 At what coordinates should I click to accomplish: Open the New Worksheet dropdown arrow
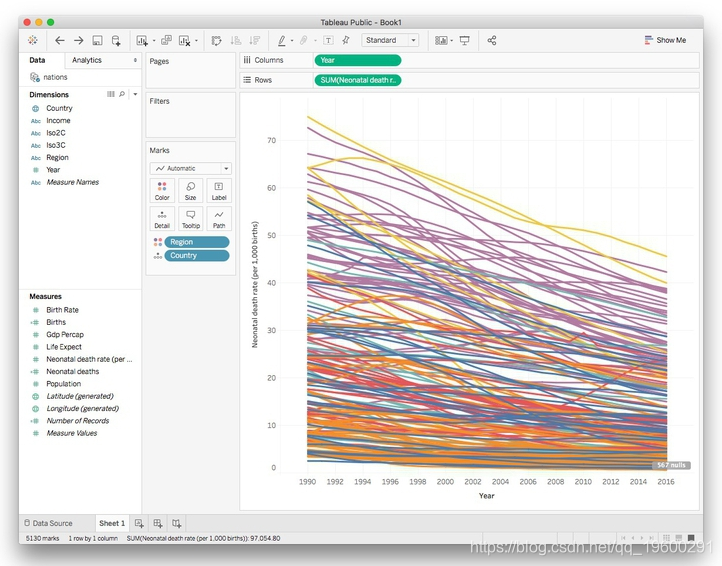(x=154, y=41)
